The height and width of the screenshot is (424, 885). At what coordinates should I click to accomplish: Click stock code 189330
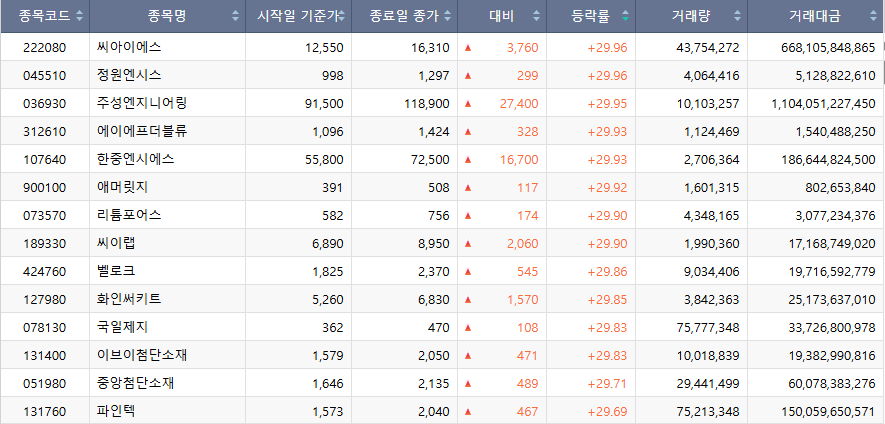[x=45, y=244]
